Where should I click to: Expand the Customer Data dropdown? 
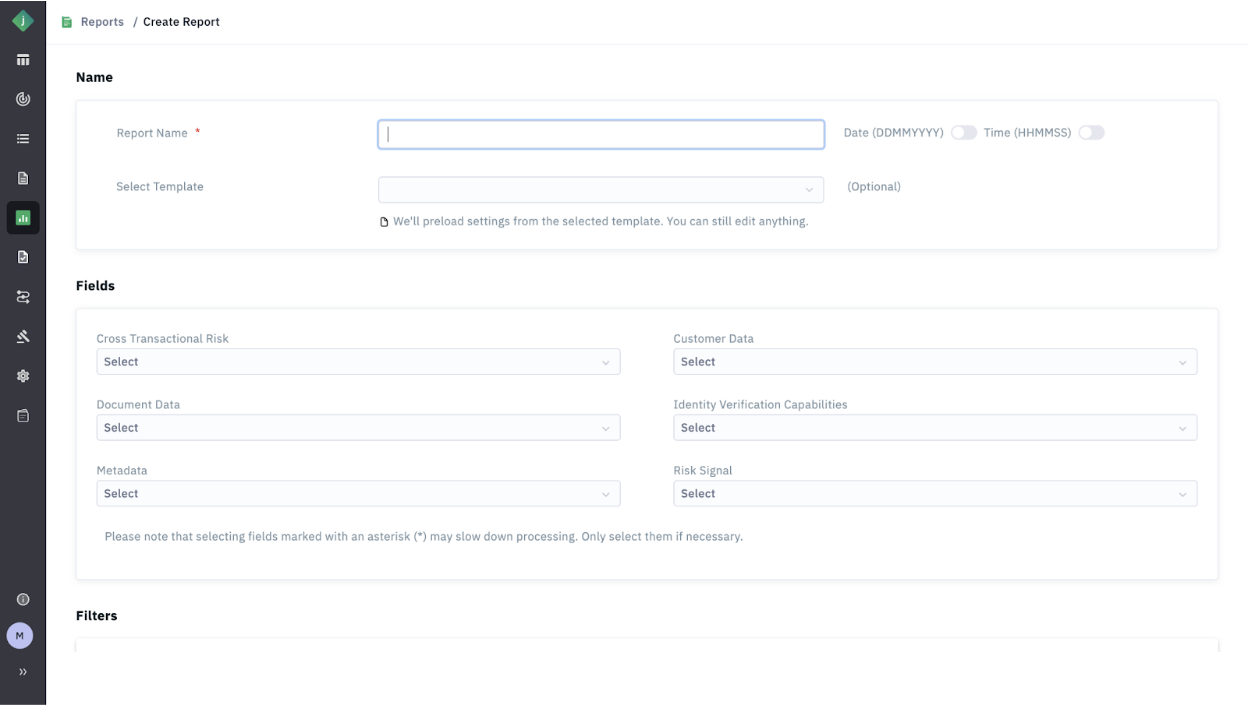click(x=934, y=362)
